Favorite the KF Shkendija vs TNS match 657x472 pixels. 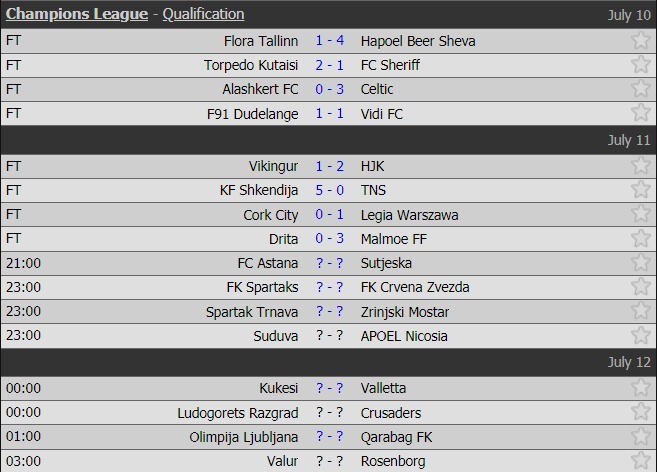[x=641, y=190]
